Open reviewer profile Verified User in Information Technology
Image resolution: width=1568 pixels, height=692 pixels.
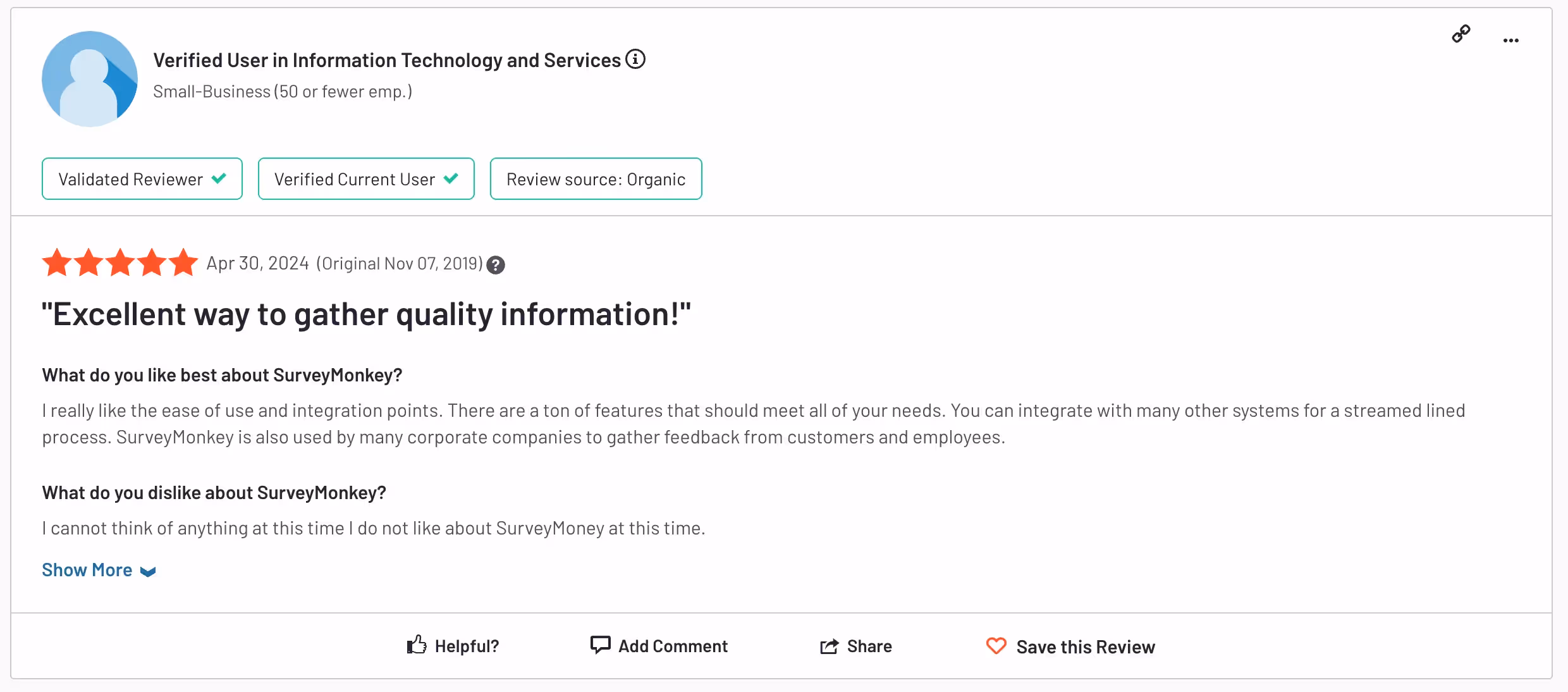(387, 60)
